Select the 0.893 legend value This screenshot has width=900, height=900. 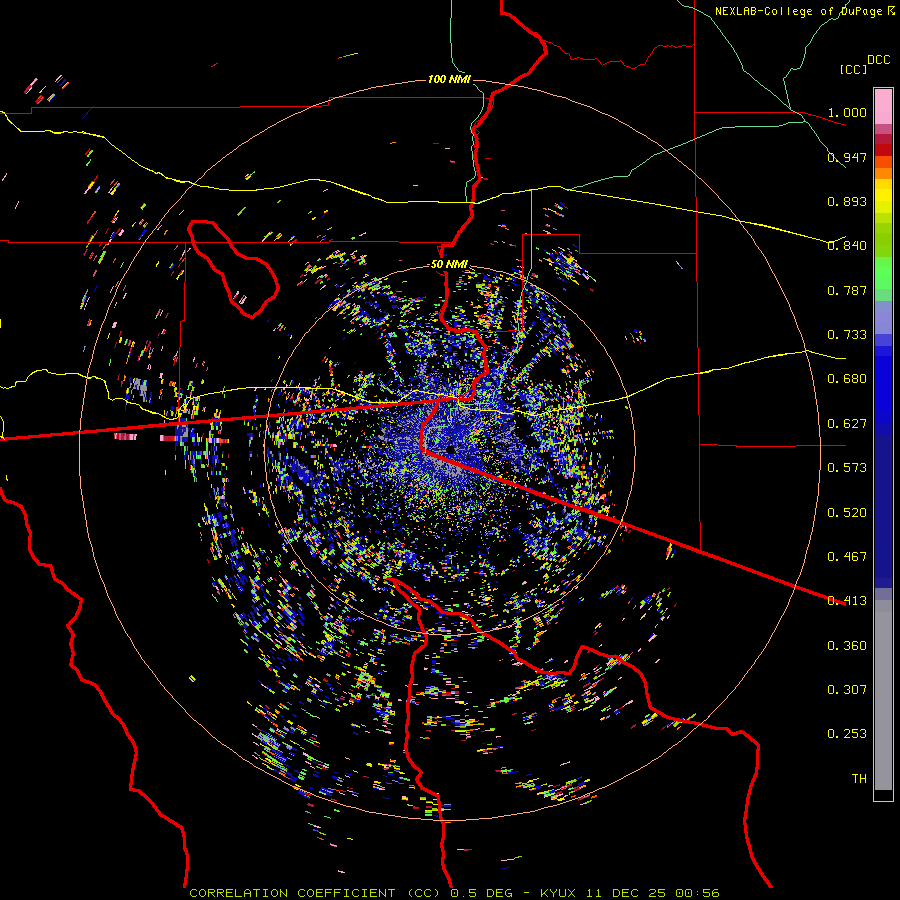847,201
